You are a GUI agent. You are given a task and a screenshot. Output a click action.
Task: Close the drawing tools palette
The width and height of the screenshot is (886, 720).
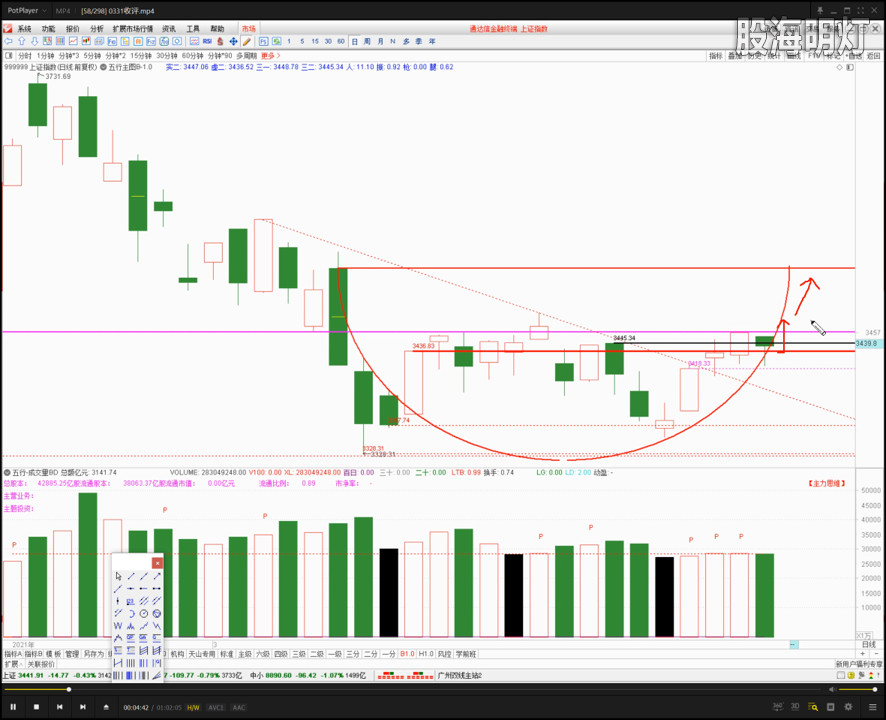click(157, 563)
